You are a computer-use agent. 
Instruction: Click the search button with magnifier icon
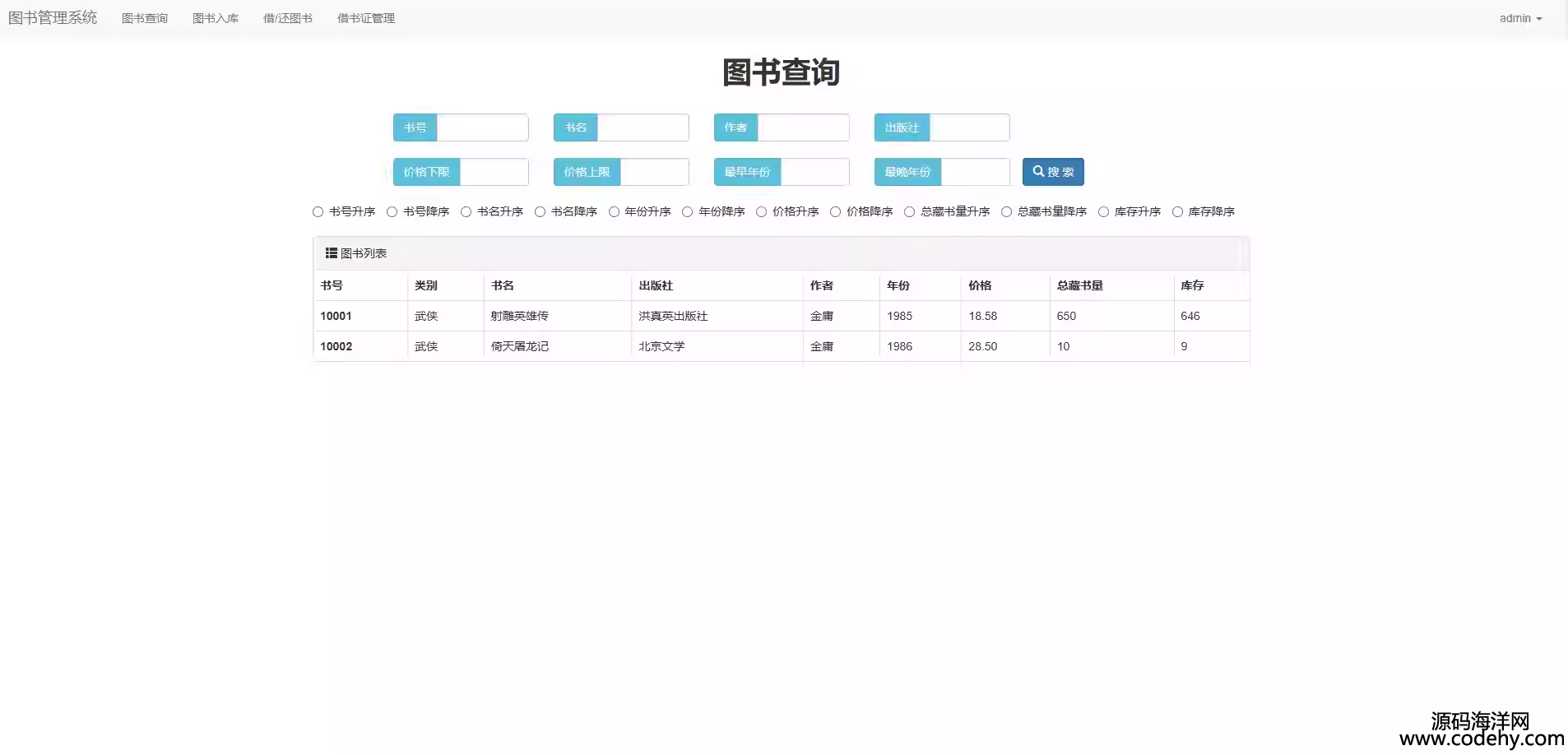coord(1052,172)
